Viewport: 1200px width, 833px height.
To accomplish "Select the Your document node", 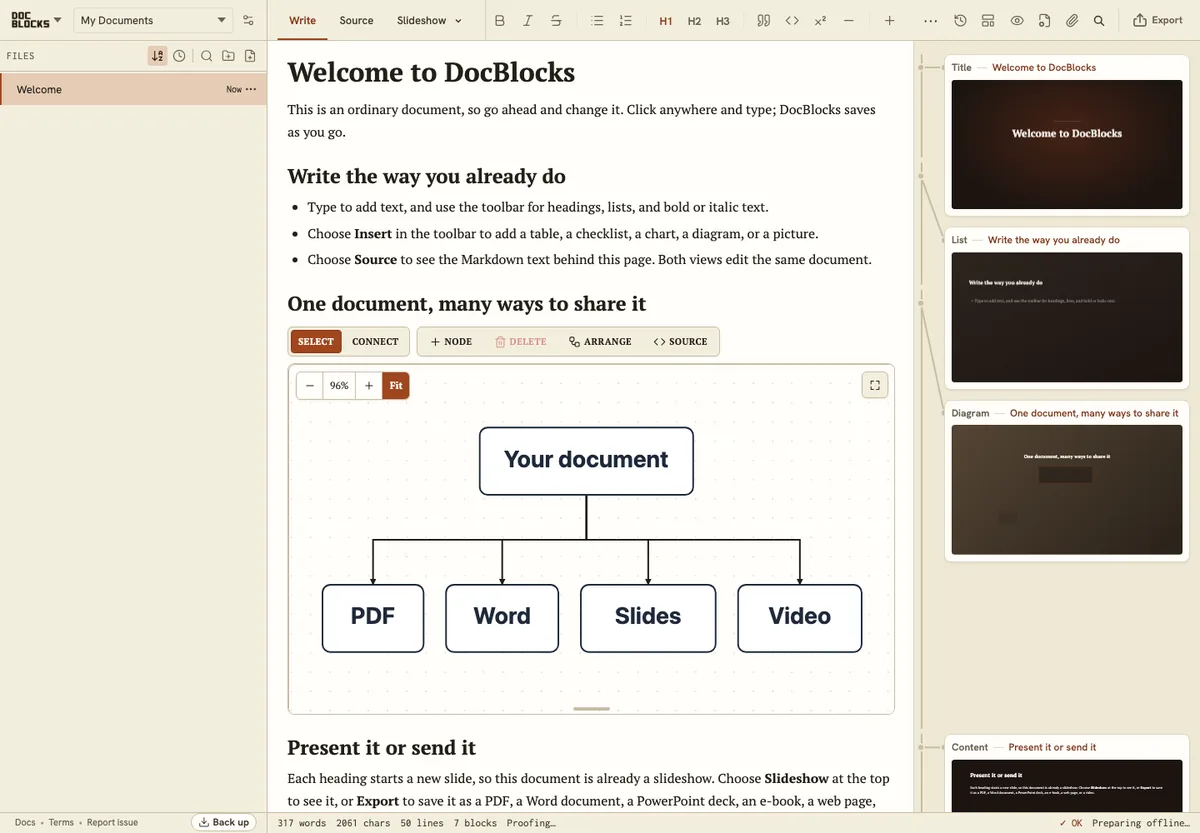I will [x=586, y=461].
